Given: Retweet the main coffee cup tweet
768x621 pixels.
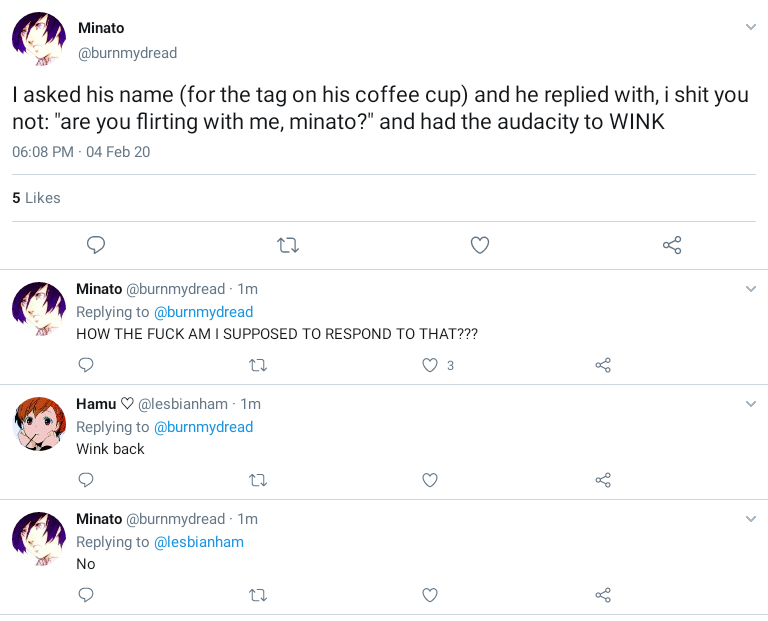Looking at the screenshot, I should (288, 245).
